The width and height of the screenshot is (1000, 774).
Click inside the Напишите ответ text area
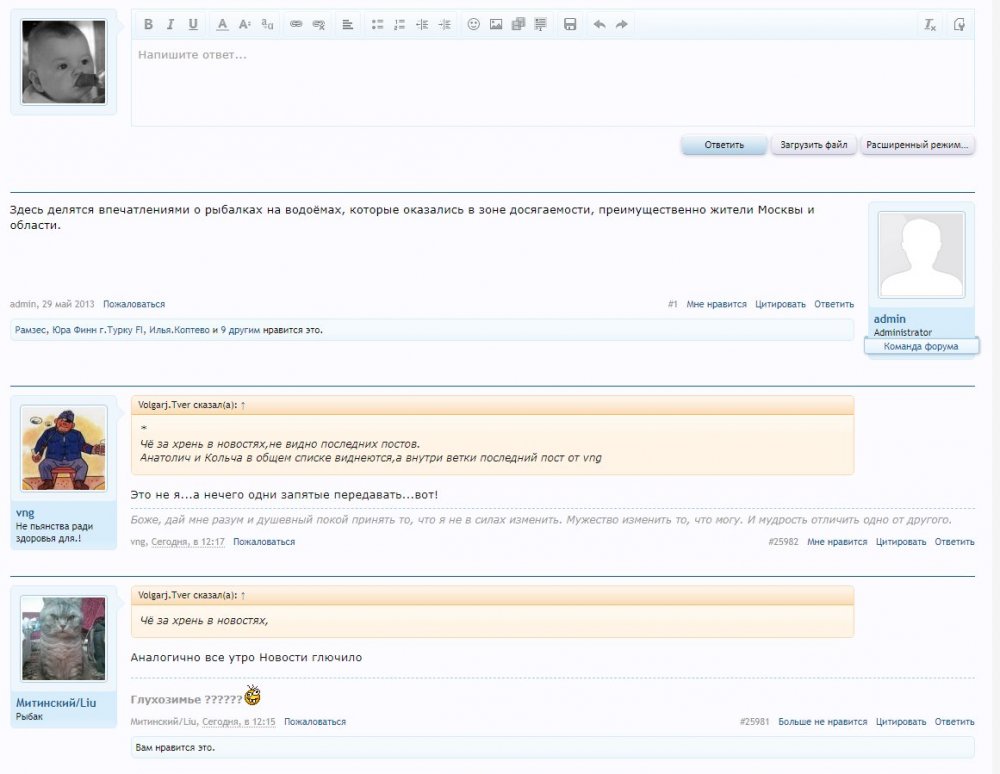point(552,85)
